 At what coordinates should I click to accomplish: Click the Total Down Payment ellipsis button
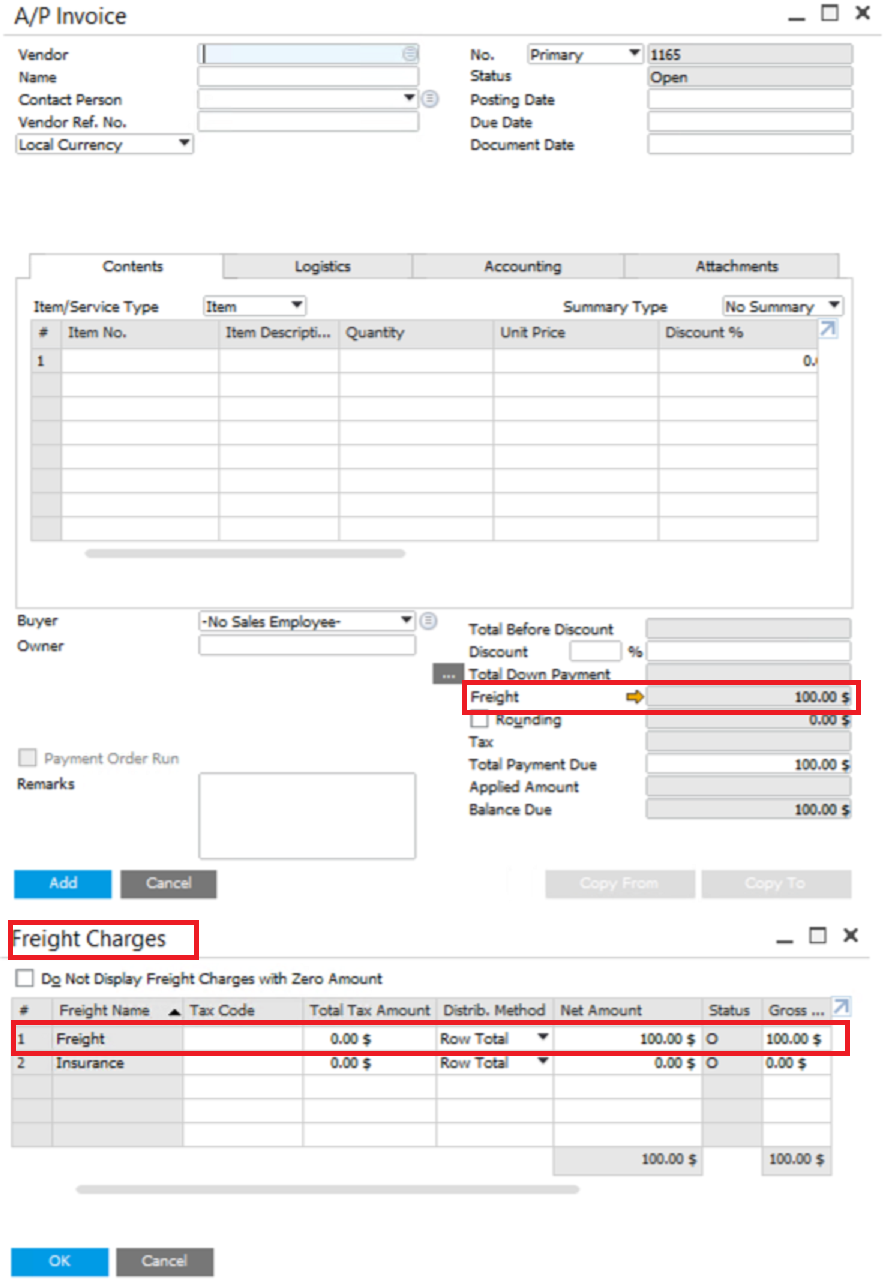click(x=446, y=675)
